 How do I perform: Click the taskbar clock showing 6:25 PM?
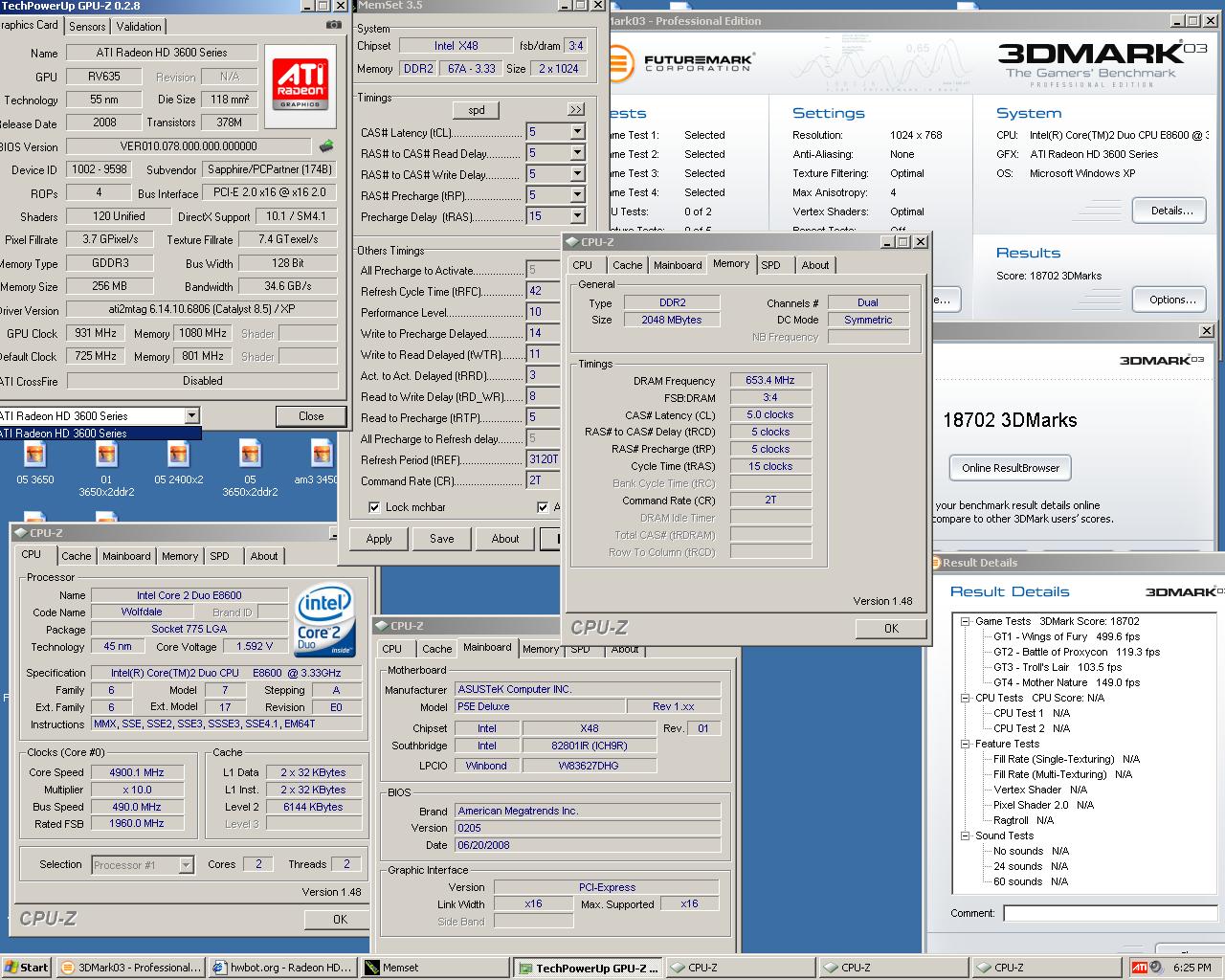pyautogui.click(x=1192, y=968)
